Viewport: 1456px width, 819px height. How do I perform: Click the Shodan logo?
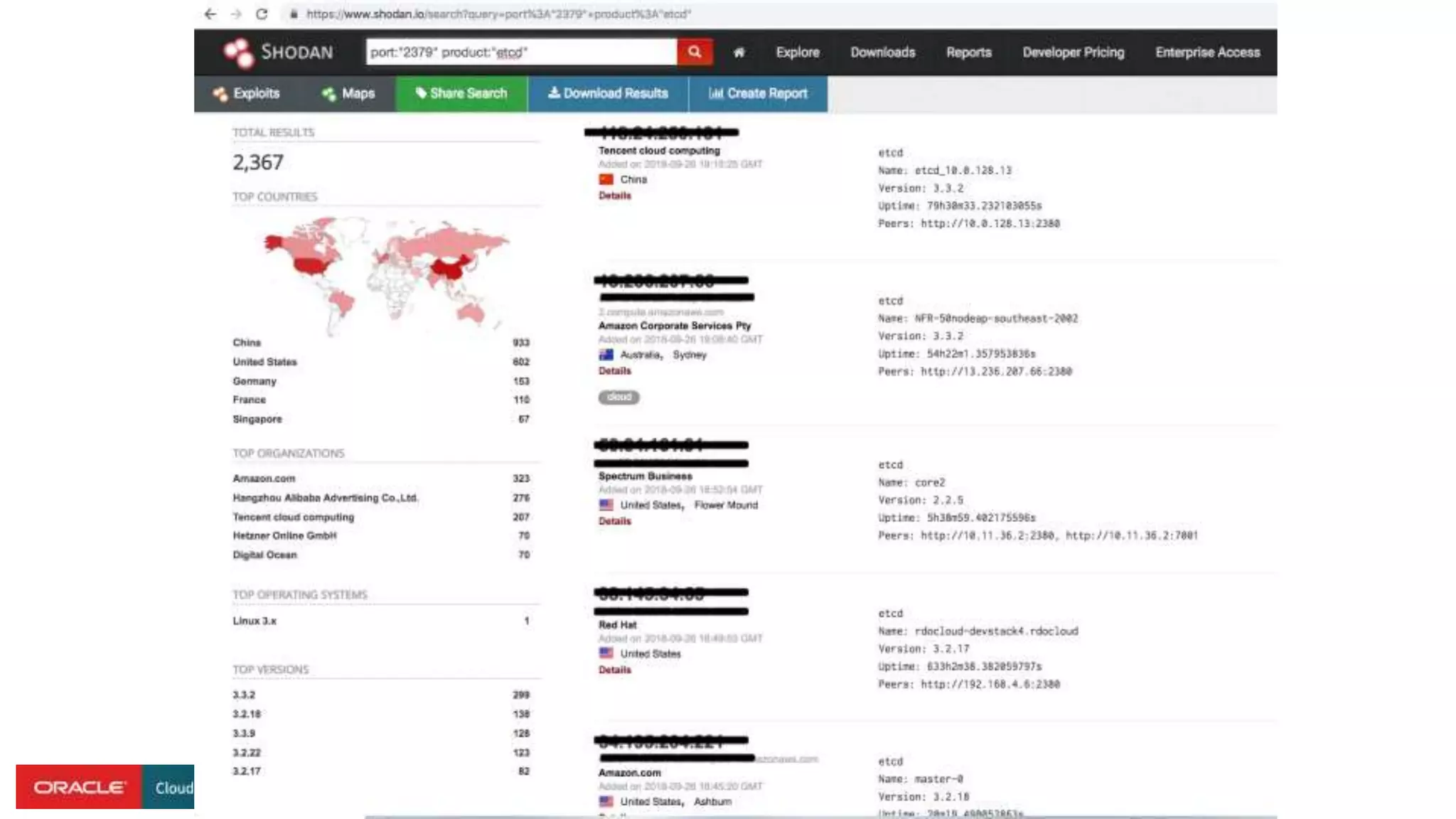278,53
